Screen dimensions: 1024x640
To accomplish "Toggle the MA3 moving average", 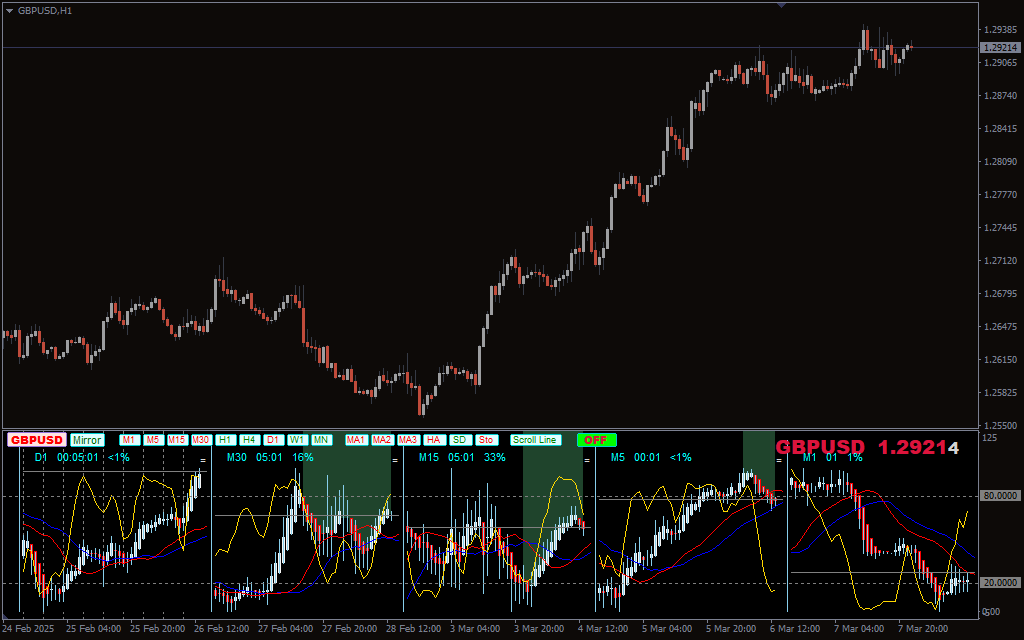I will (408, 440).
